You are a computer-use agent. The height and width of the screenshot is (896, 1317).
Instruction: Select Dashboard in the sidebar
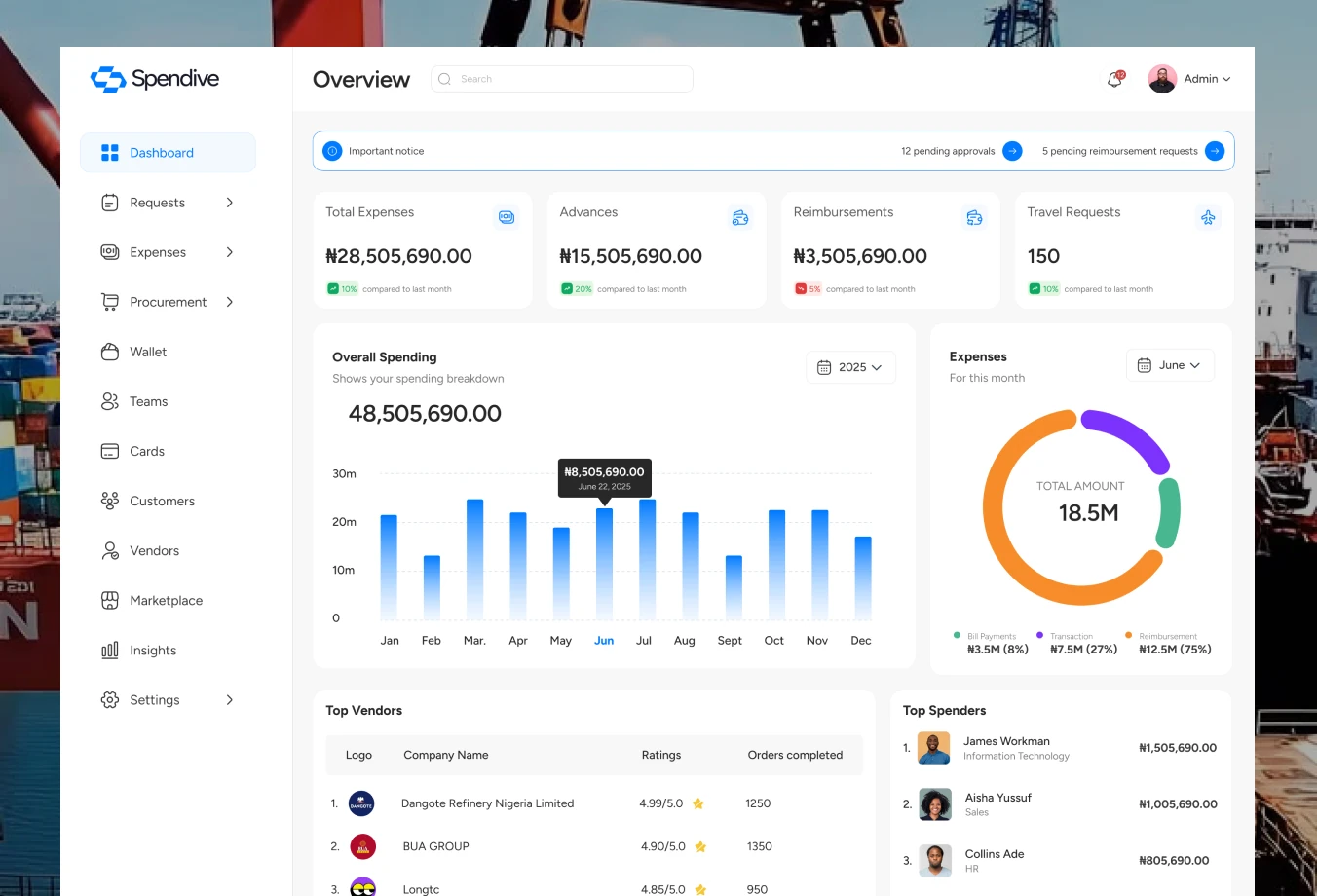coord(168,153)
